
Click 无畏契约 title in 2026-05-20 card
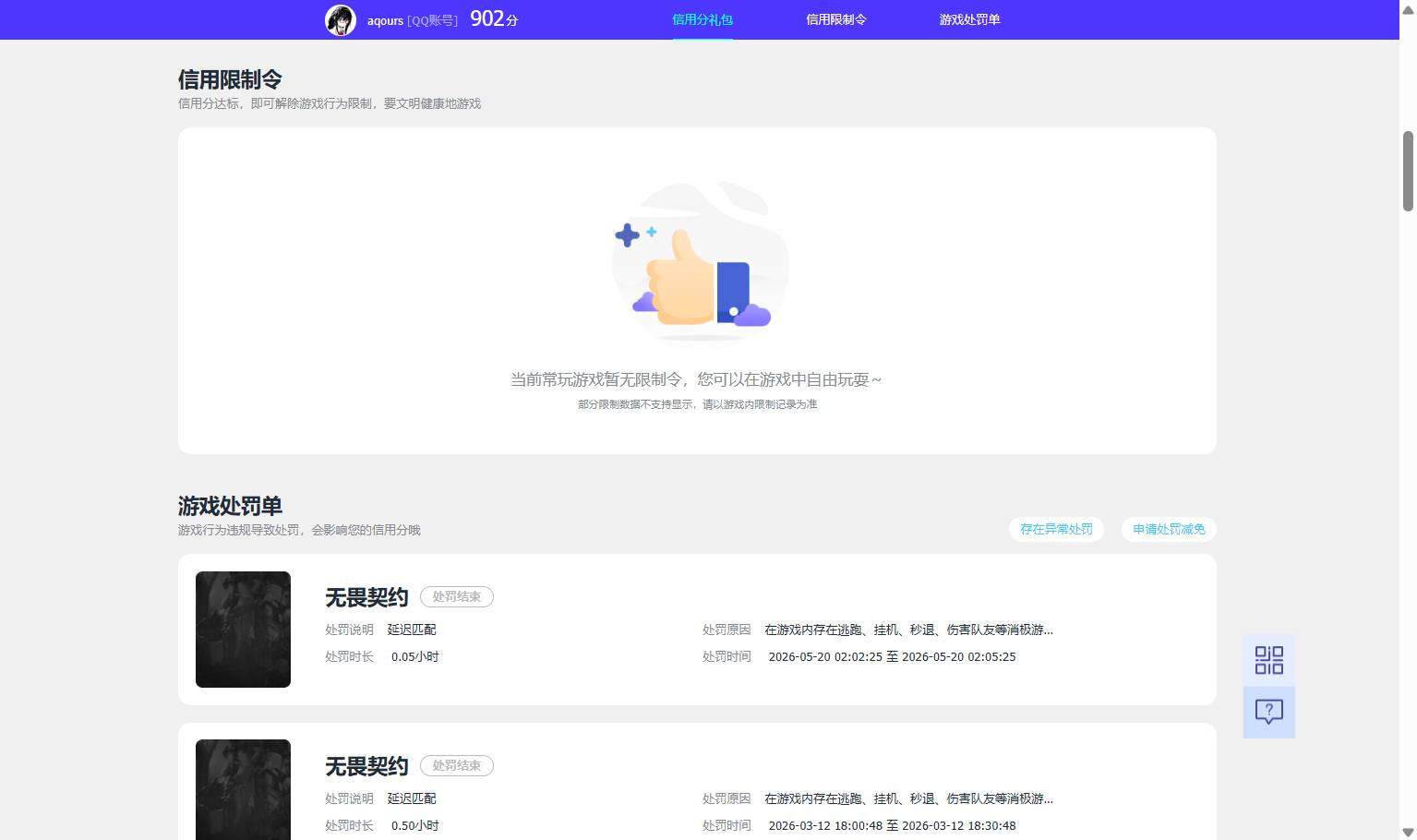click(x=366, y=597)
